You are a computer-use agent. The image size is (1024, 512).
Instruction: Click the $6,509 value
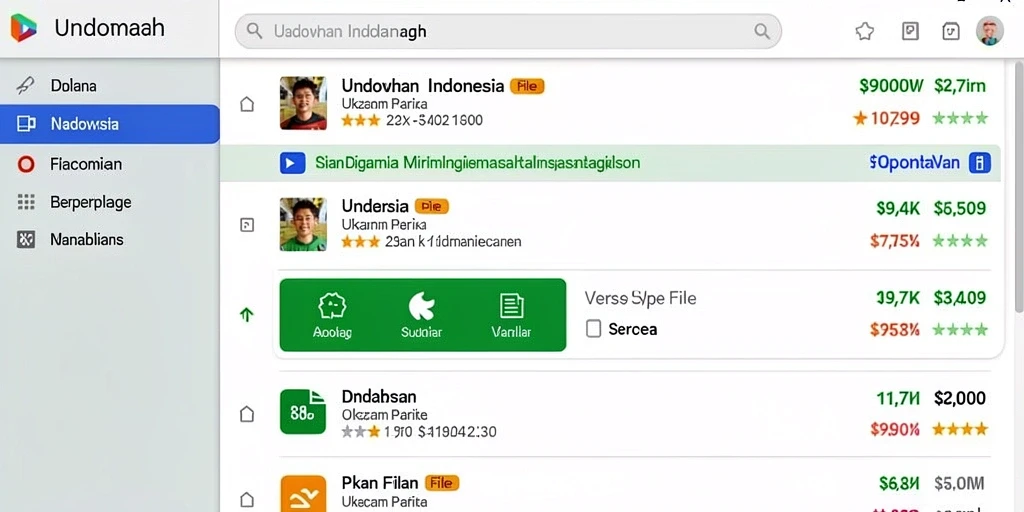[960, 208]
